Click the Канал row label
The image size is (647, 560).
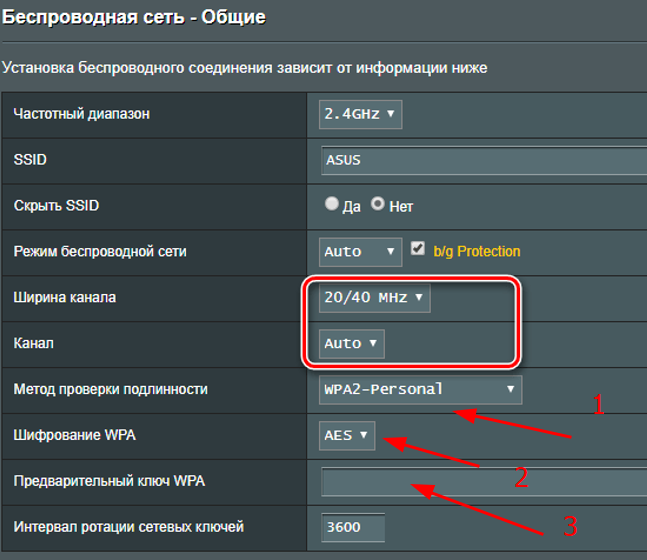(x=34, y=343)
